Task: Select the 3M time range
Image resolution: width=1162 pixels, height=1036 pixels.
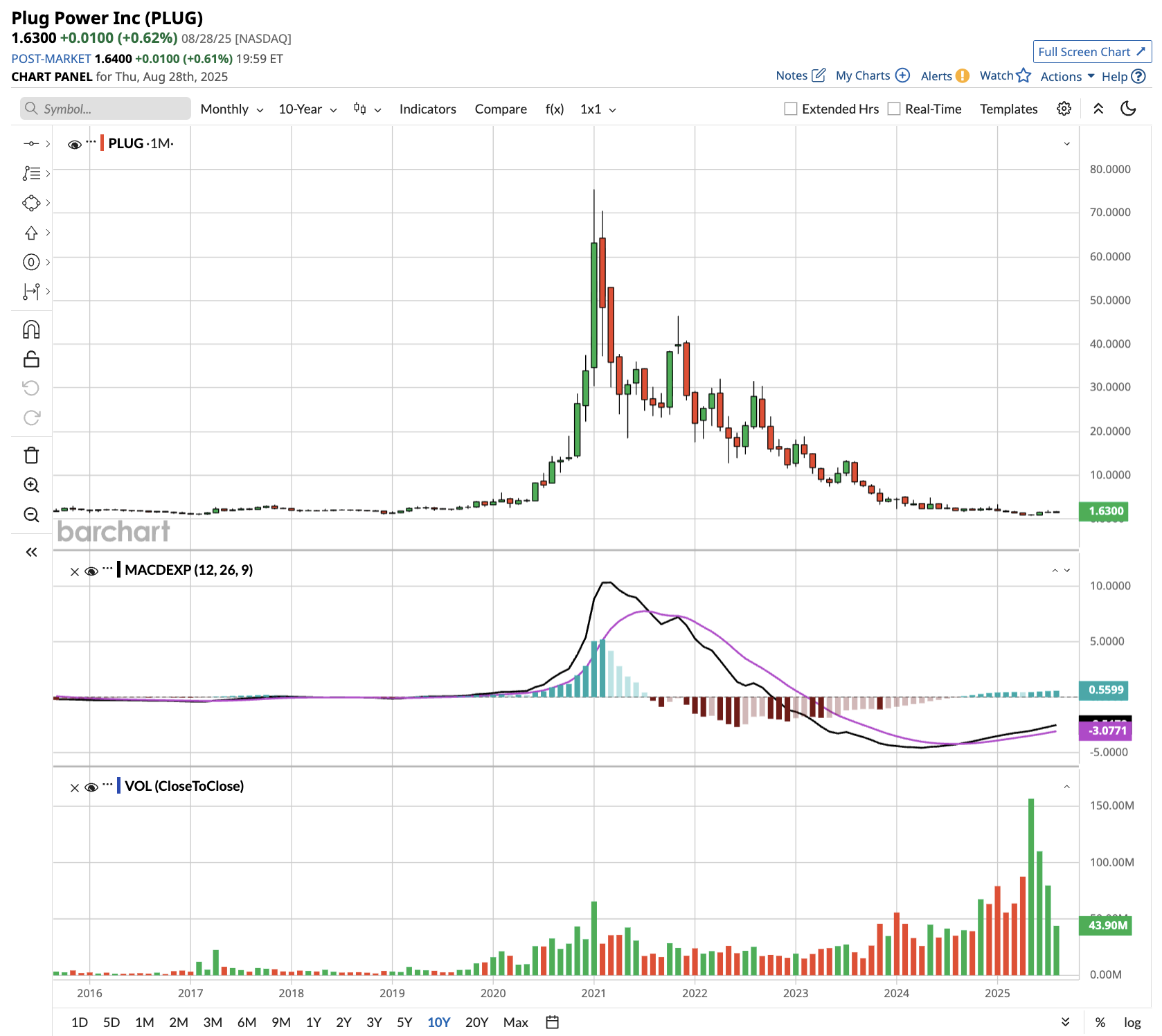Action: point(213,1022)
